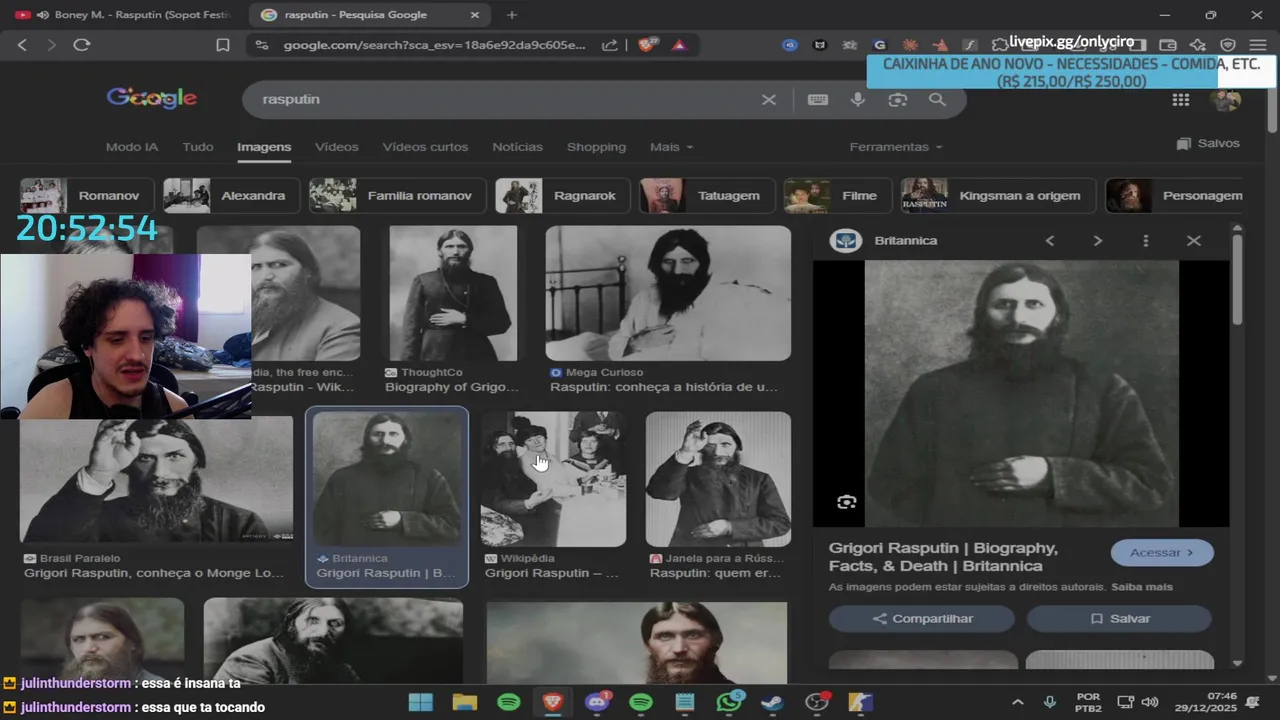Switch to the Notícias tab
Screen dimensions: 1280x720
[x=517, y=147]
